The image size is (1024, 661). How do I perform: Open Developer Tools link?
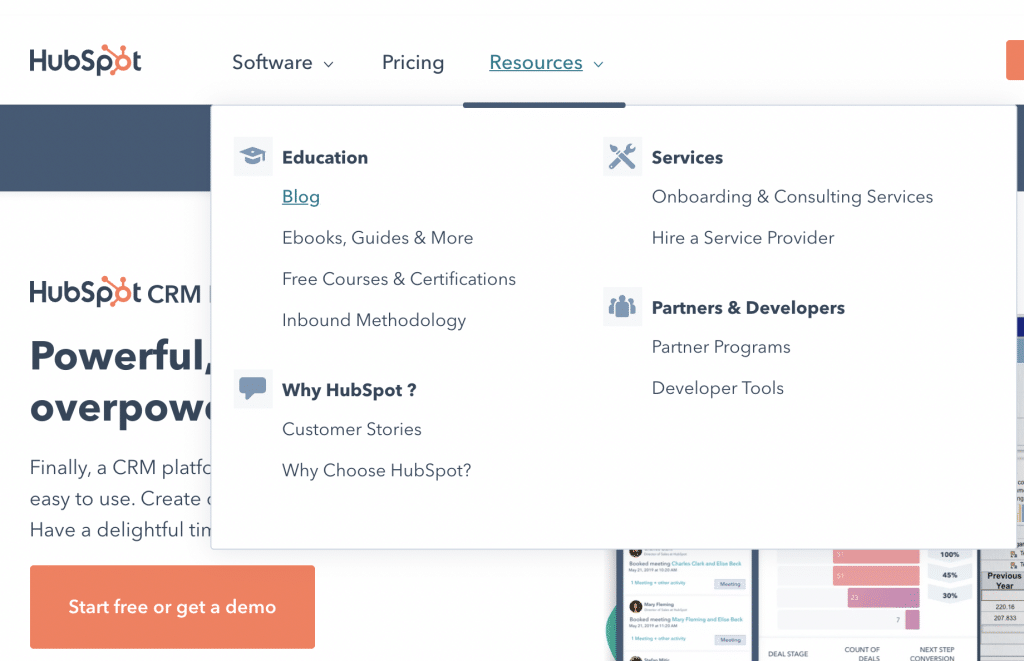coord(718,388)
